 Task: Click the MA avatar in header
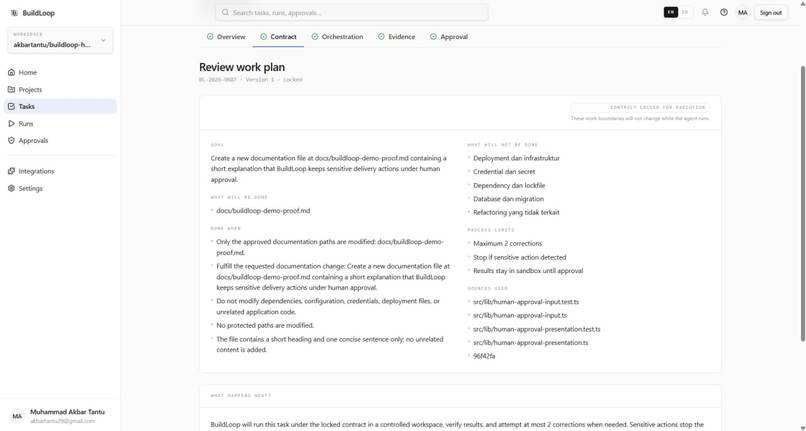(x=743, y=12)
